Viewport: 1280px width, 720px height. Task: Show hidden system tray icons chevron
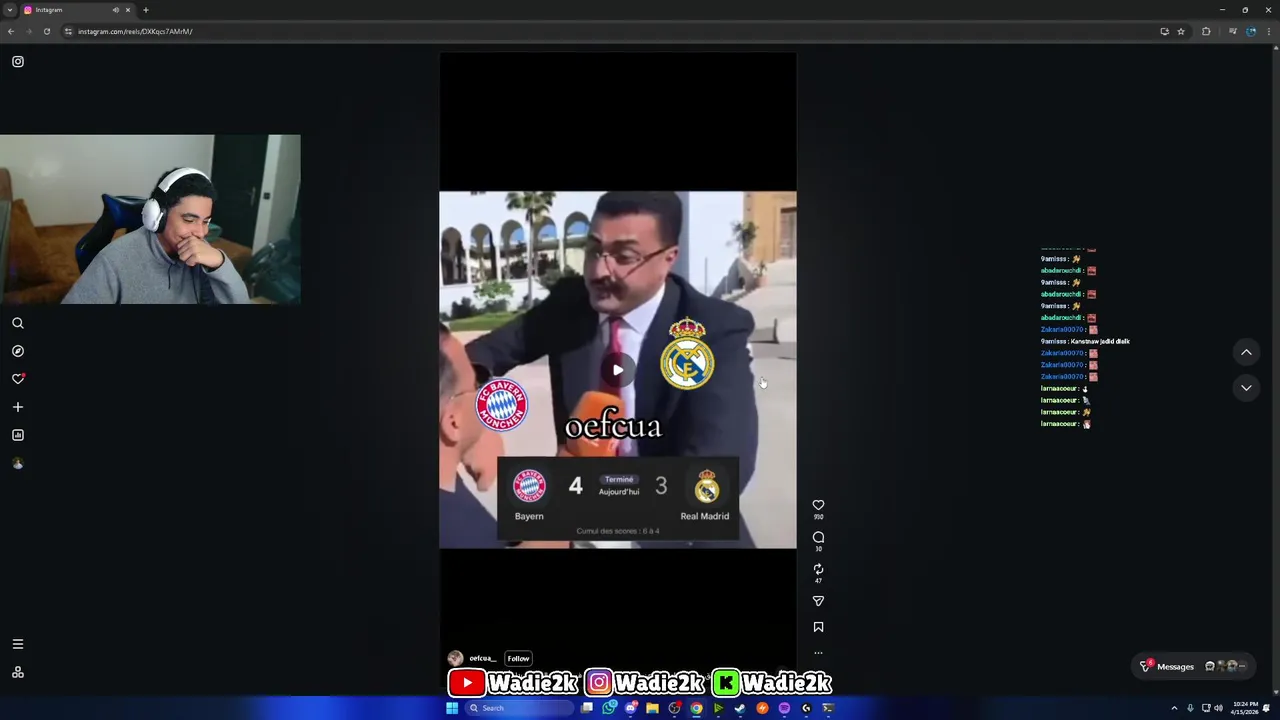tap(1174, 708)
